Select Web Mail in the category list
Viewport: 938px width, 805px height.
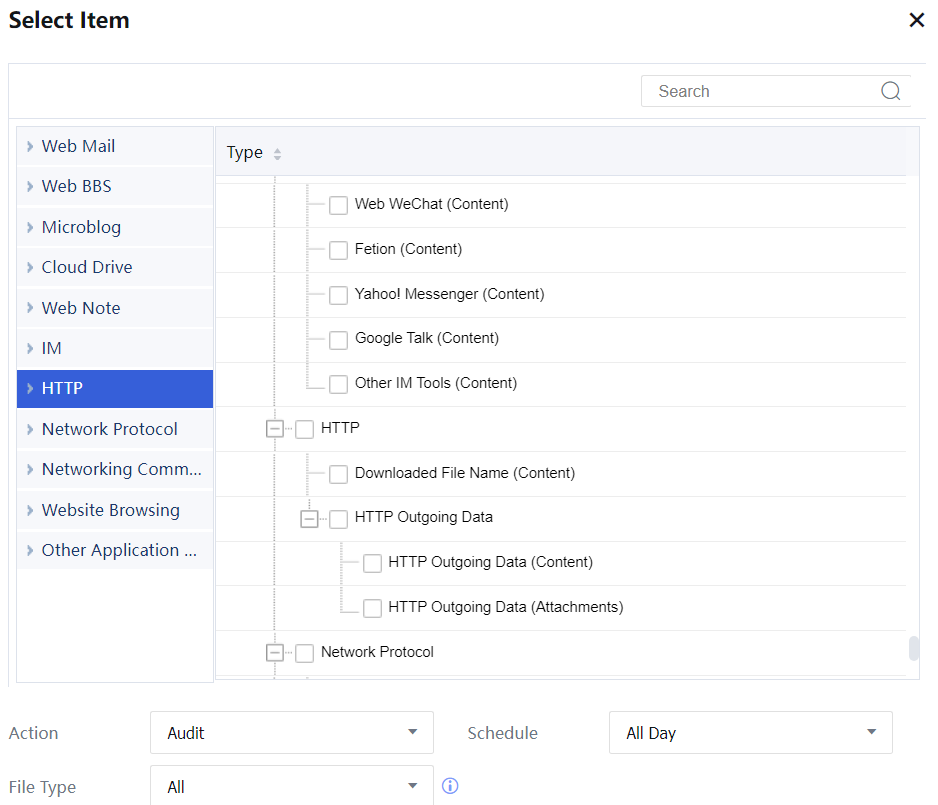tap(78, 147)
